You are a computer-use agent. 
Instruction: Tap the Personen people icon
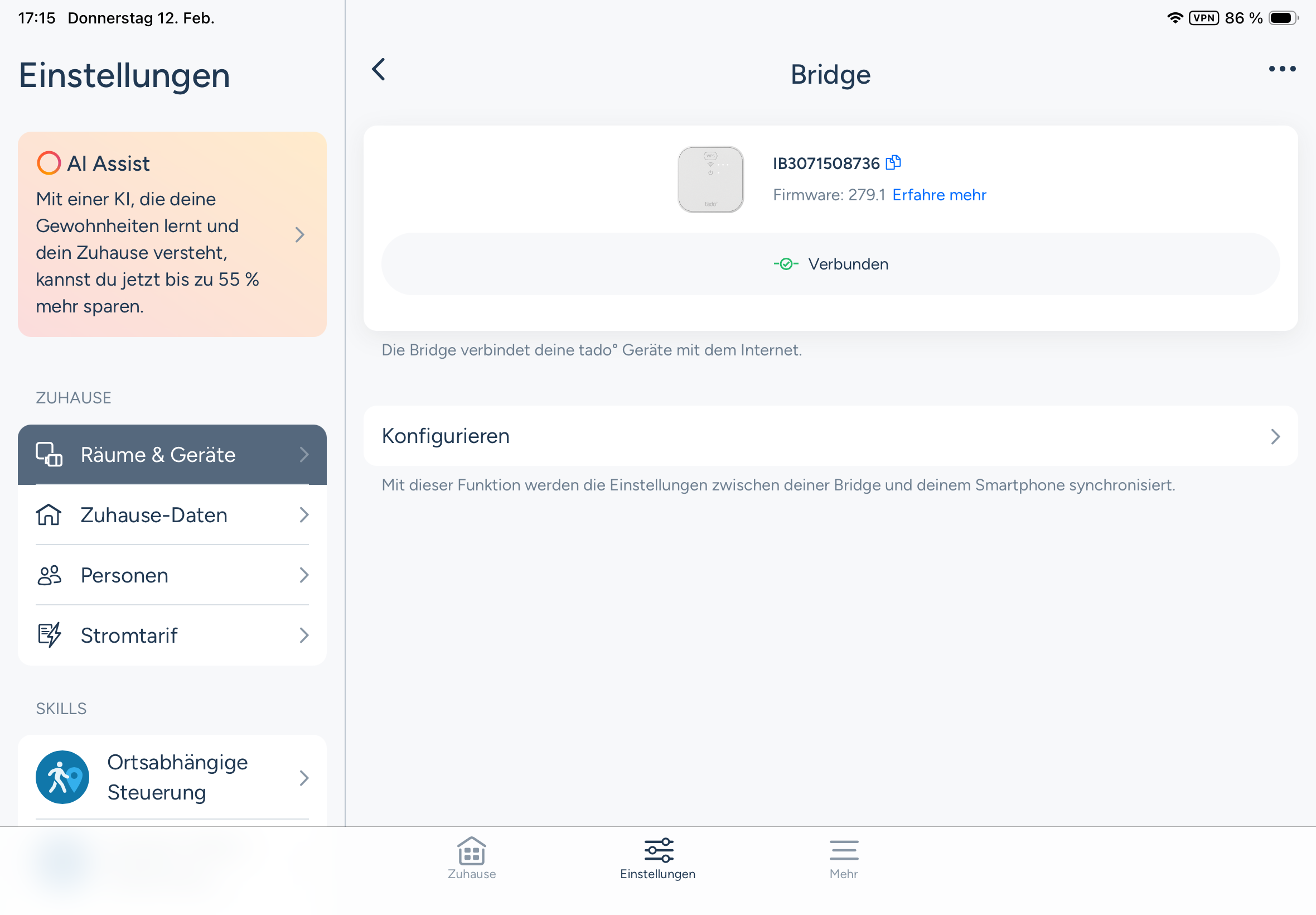[x=49, y=575]
